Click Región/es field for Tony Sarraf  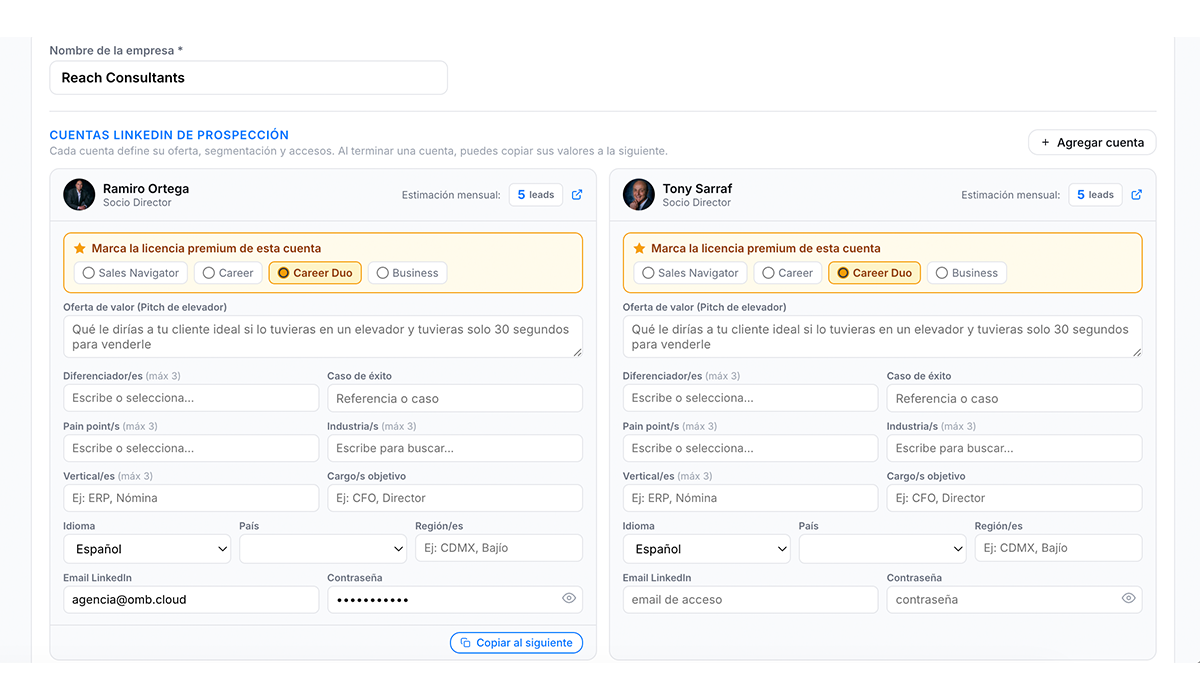(x=1058, y=548)
